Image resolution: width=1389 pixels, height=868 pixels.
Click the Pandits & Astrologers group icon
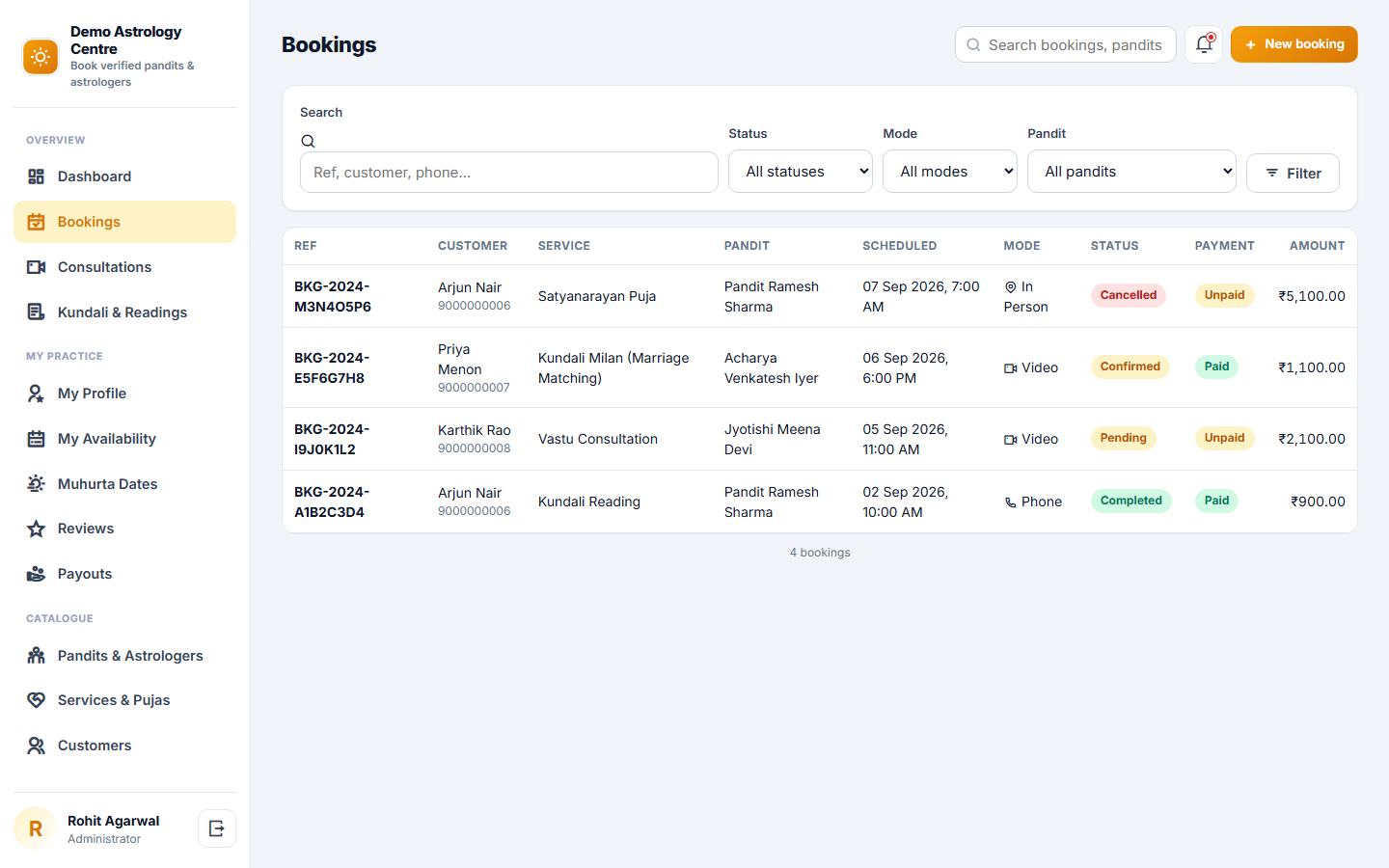point(37,656)
